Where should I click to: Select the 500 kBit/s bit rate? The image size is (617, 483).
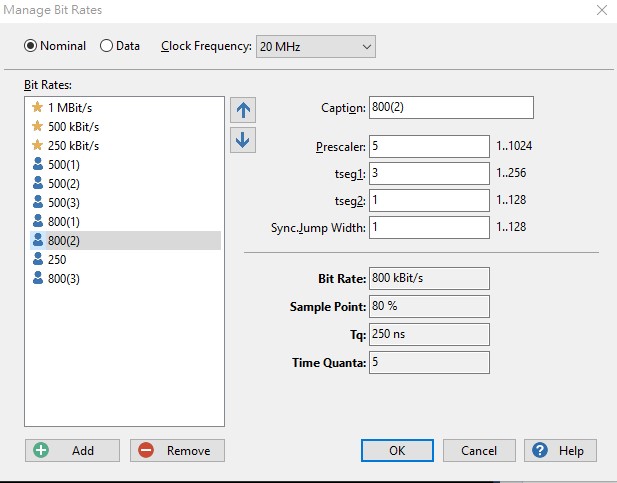click(125, 126)
